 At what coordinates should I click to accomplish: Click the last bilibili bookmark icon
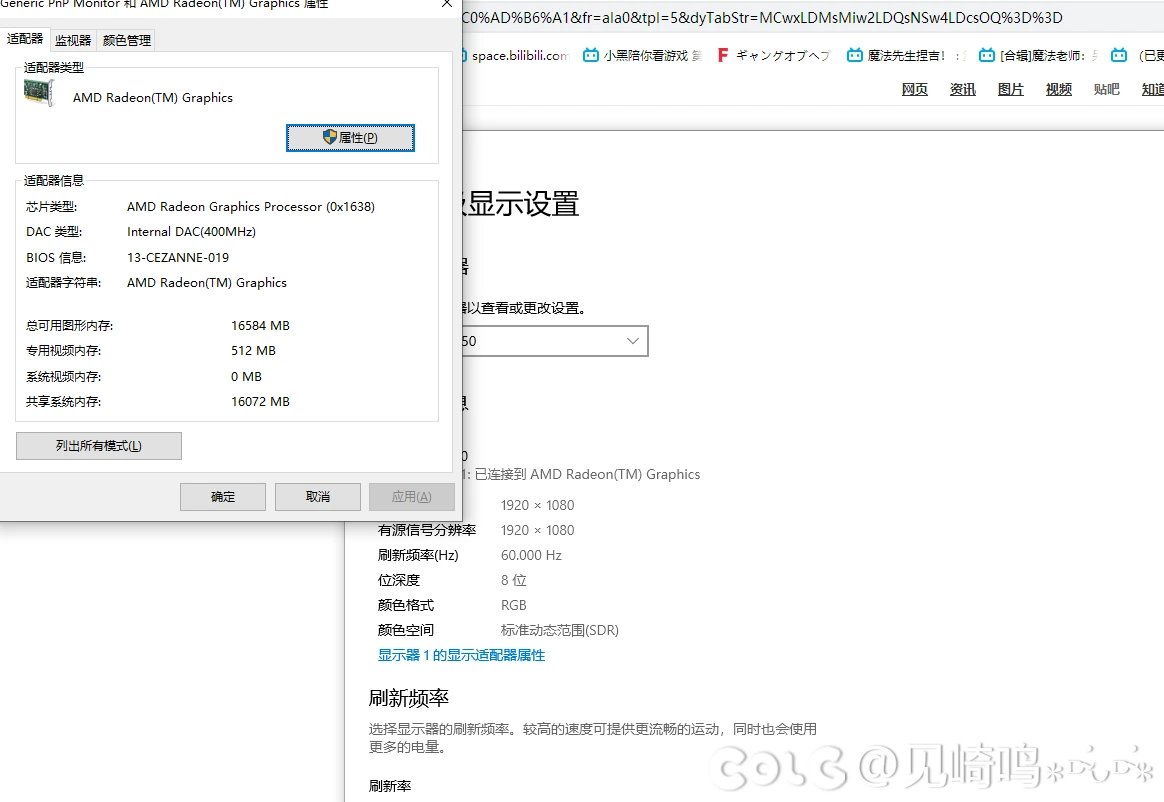coord(1119,55)
